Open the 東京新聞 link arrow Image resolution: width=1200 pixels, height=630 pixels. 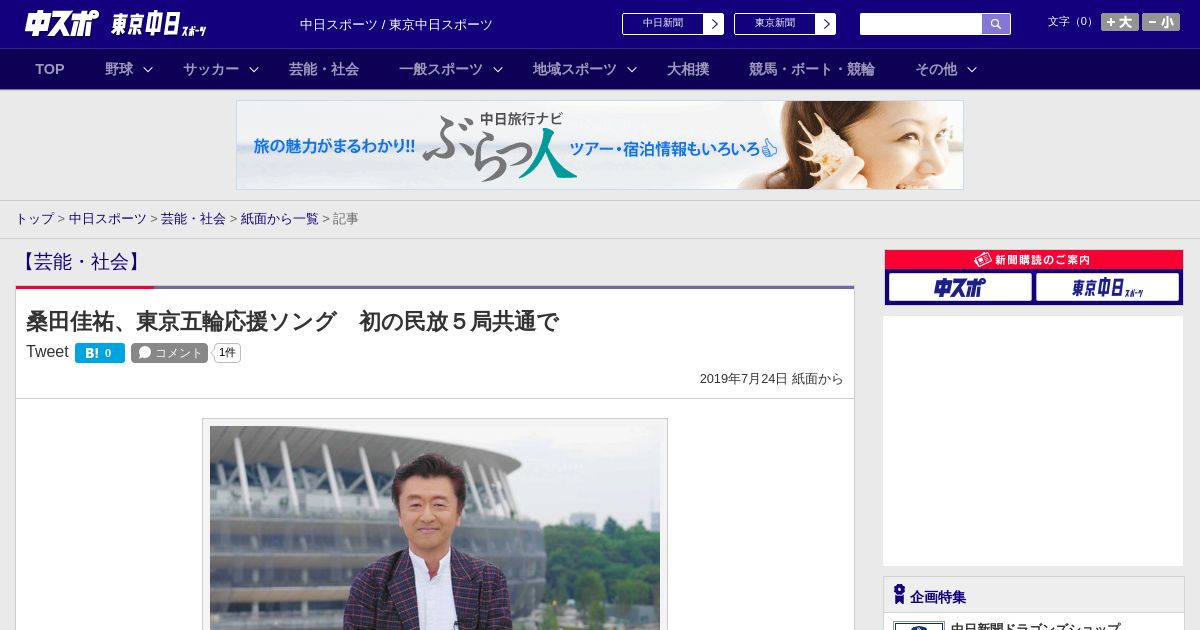click(826, 24)
